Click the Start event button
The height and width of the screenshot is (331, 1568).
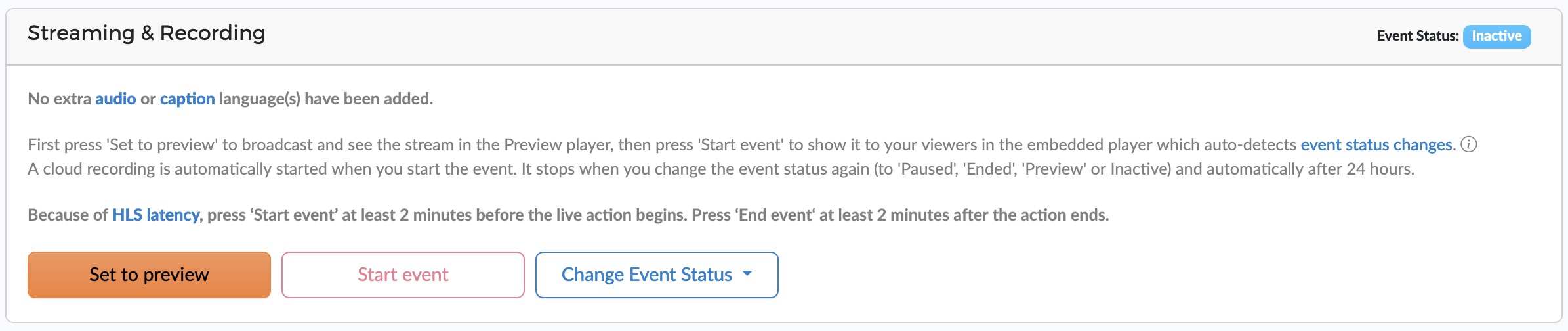pos(403,275)
